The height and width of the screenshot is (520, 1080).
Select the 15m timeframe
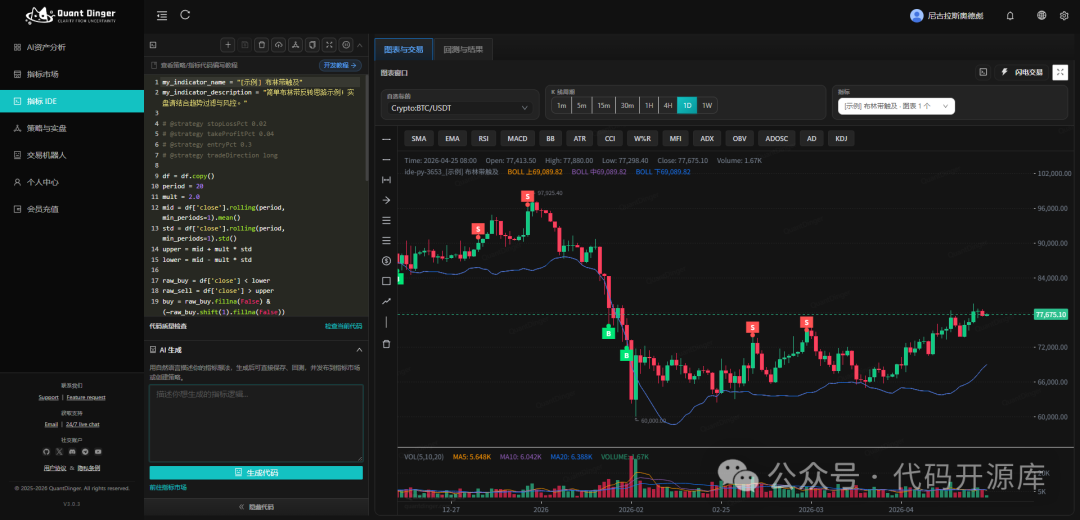[604, 105]
